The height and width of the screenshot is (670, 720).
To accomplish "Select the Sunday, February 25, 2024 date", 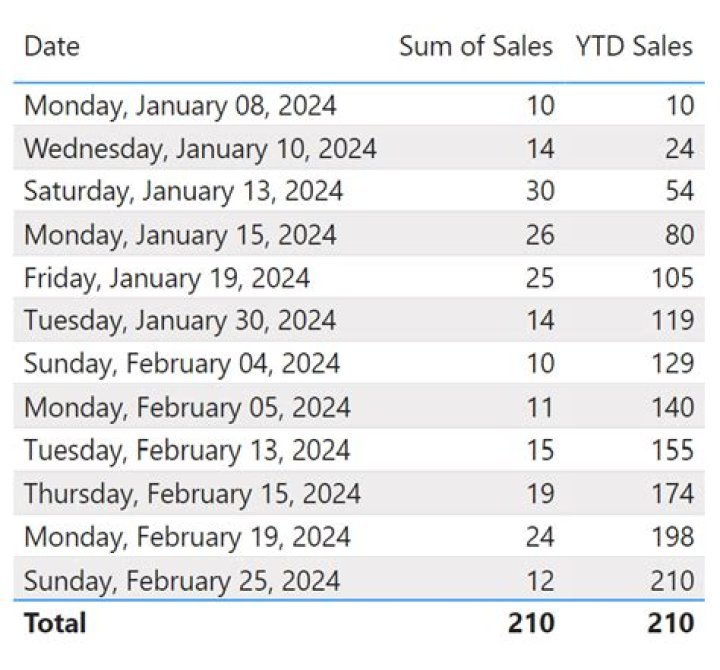I will click(182, 580).
